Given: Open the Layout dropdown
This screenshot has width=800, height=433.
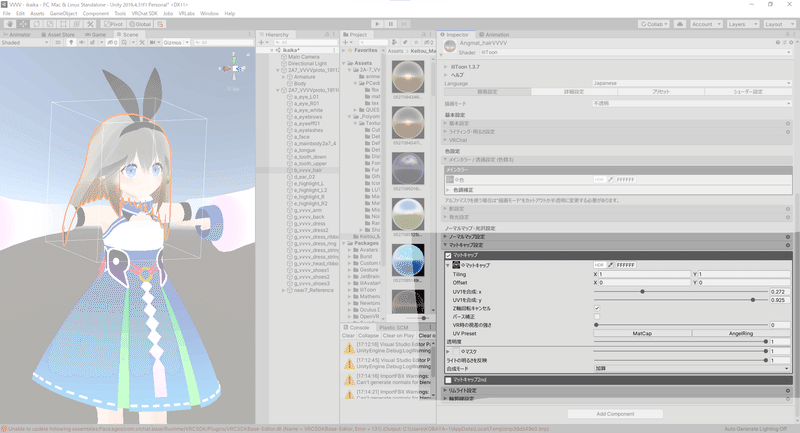Looking at the screenshot, I should [779, 24].
